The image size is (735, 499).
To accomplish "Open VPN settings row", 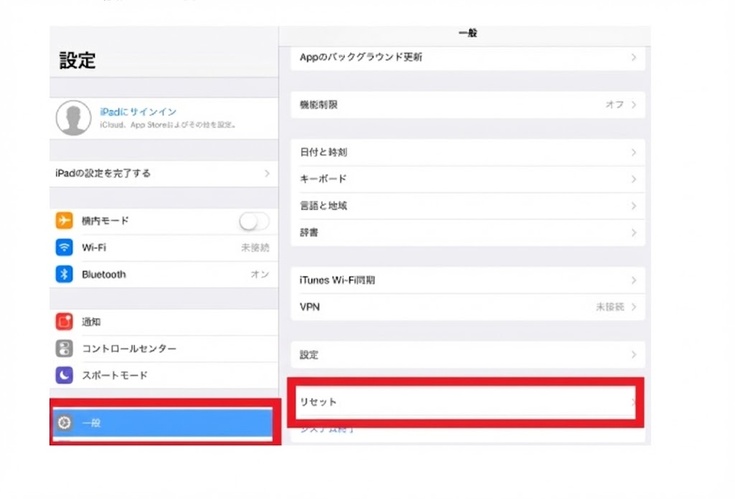I will click(x=468, y=307).
